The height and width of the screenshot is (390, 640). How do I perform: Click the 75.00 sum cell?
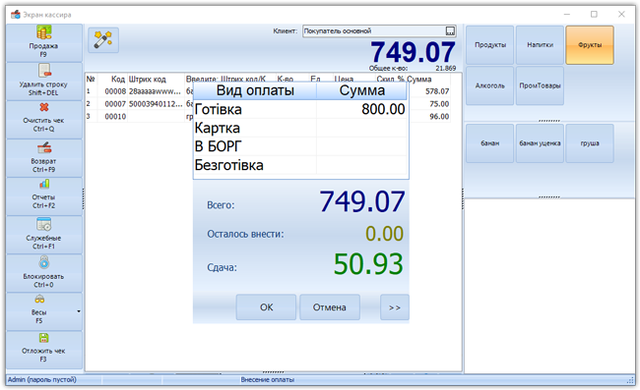[x=439, y=104]
